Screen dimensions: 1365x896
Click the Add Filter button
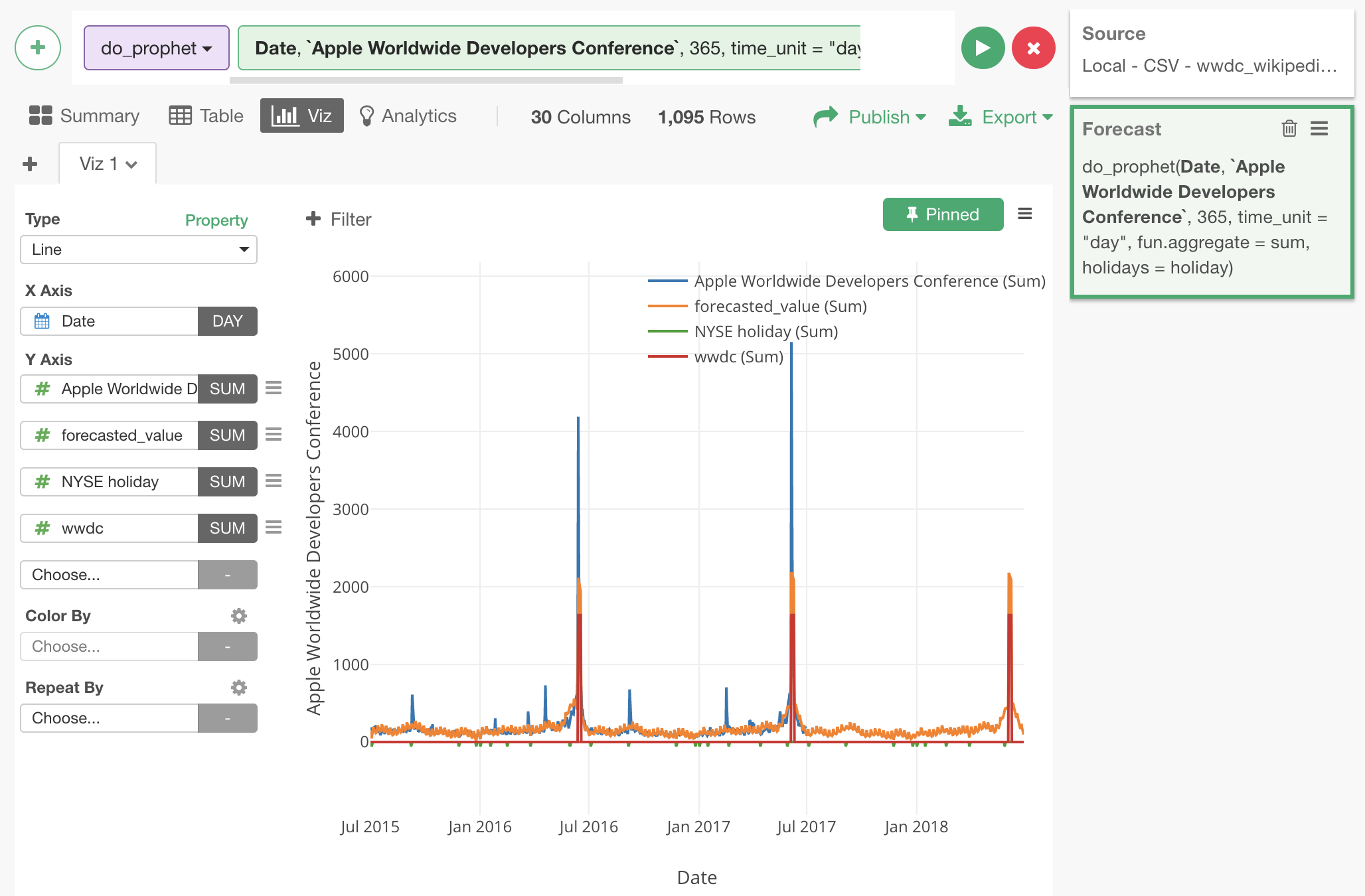339,219
